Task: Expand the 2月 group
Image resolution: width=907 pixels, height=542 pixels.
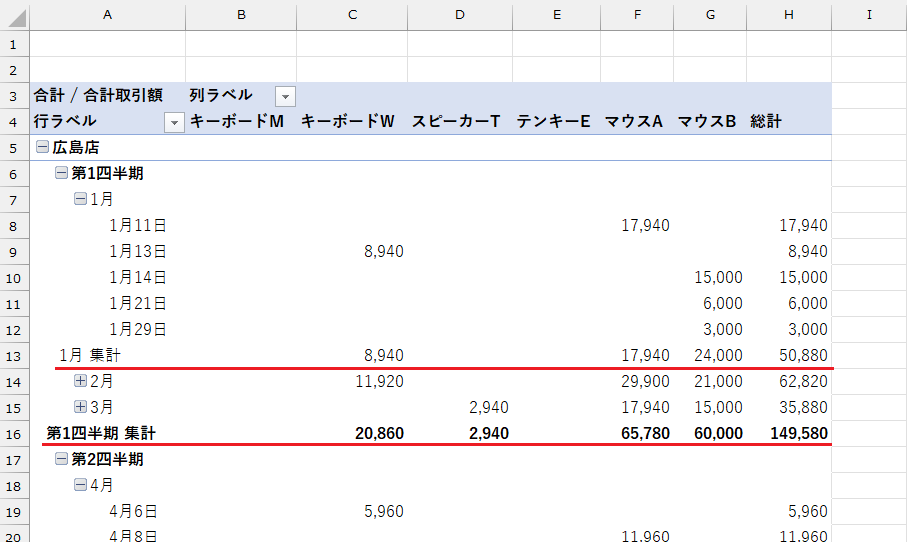Action: click(x=80, y=381)
